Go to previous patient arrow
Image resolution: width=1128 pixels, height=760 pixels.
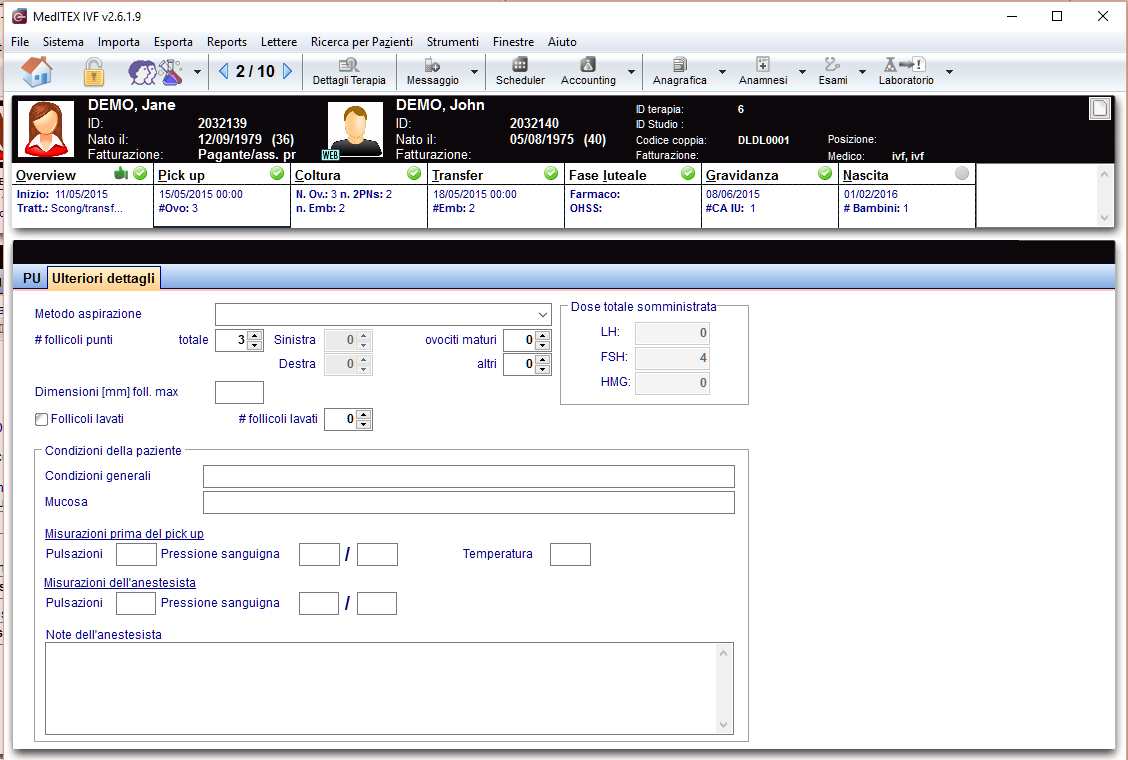pyautogui.click(x=223, y=71)
